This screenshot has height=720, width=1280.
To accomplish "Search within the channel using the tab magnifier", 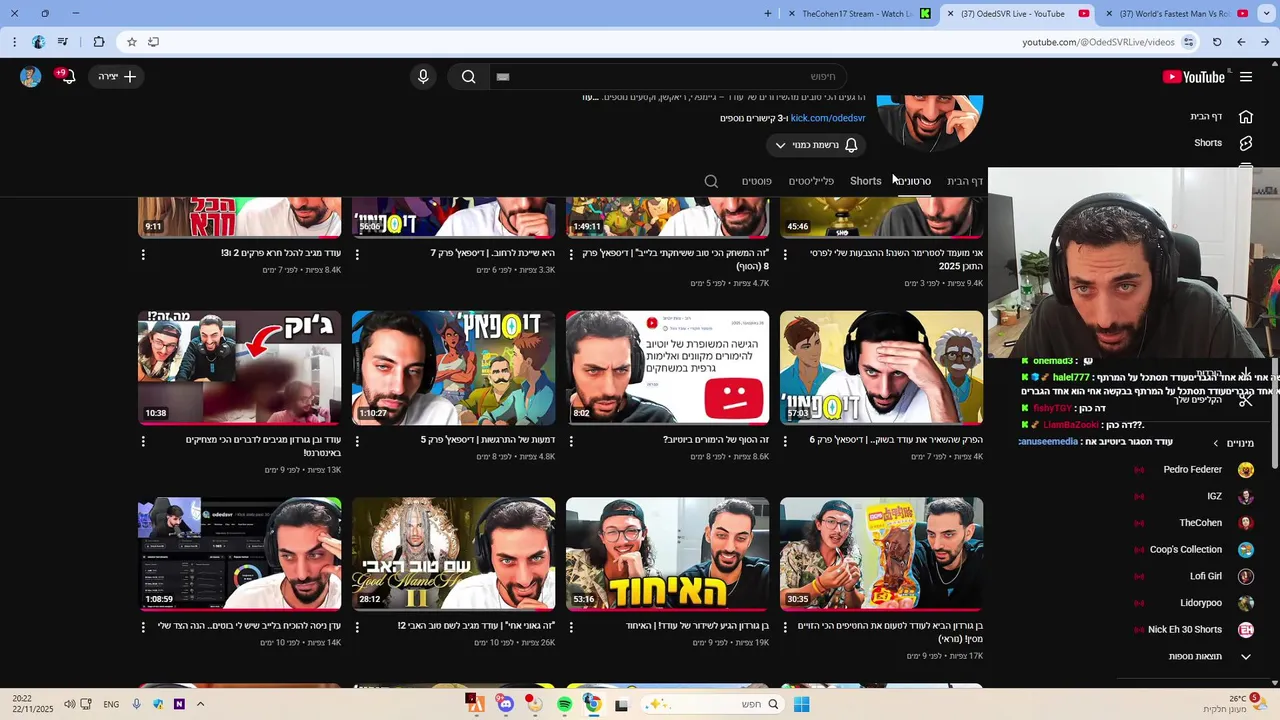I will pyautogui.click(x=711, y=181).
